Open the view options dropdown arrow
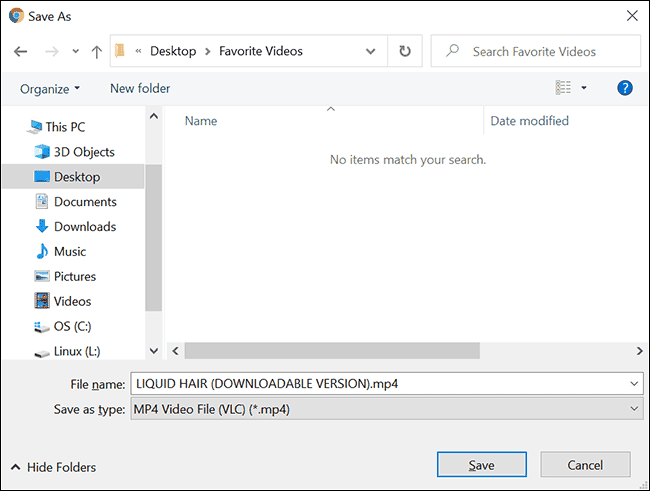Image resolution: width=650 pixels, height=491 pixels. [584, 88]
